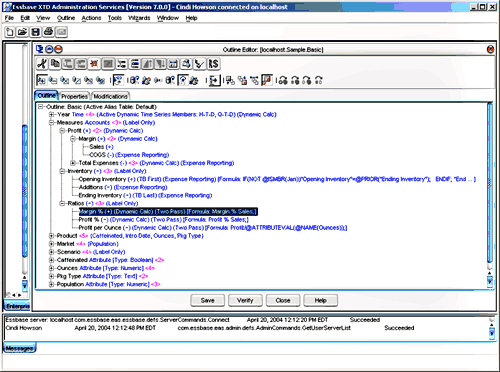Viewport: 500px width, 372px height.
Task: Click the icon right after the pressed red-arrow button
Action: [x=230, y=80]
